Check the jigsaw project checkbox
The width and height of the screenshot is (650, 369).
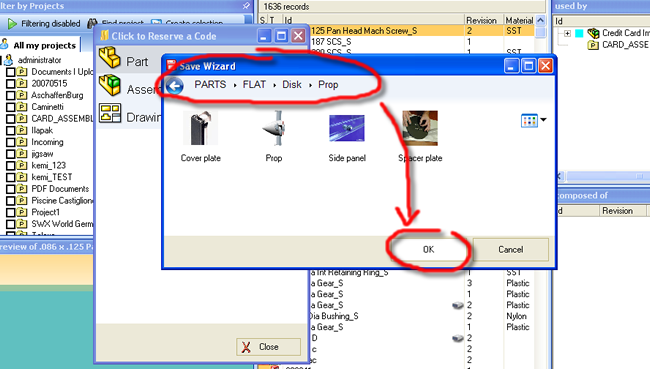click(11, 154)
